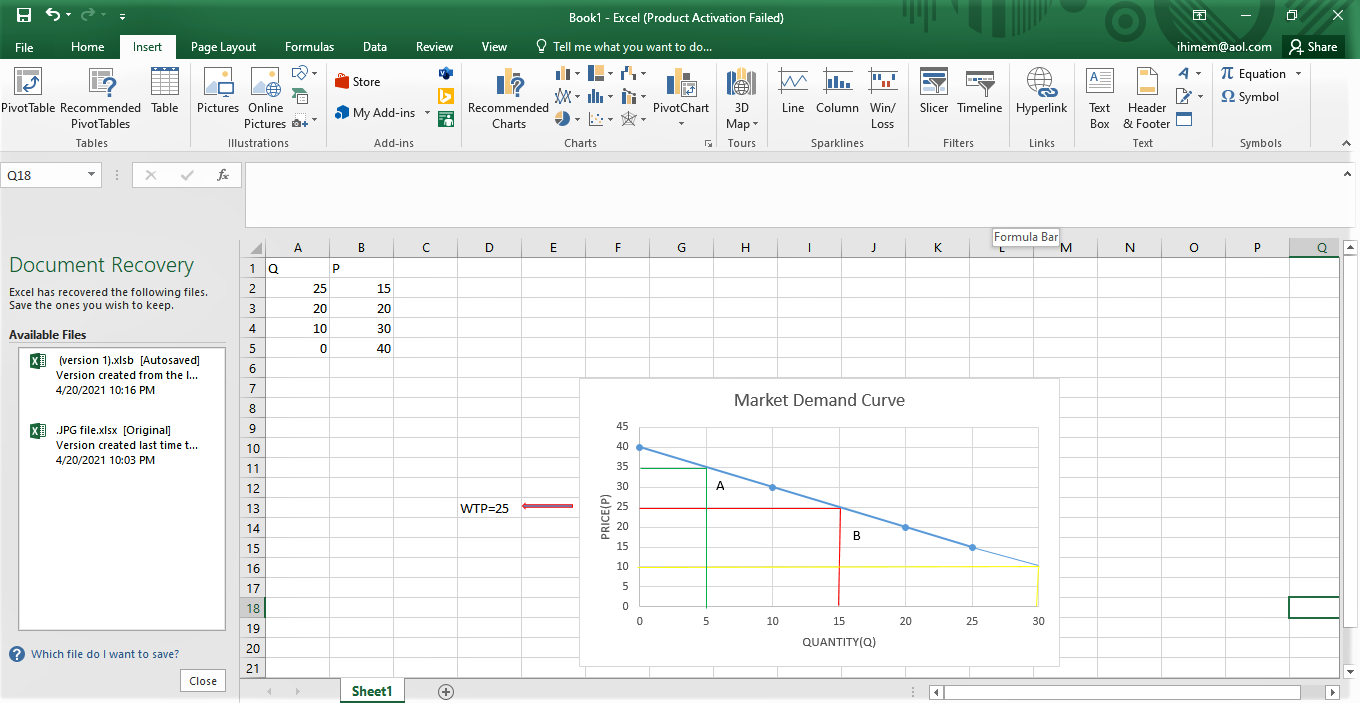Select the Sheet1 worksheet tab
The width and height of the screenshot is (1360, 703).
pyautogui.click(x=372, y=691)
